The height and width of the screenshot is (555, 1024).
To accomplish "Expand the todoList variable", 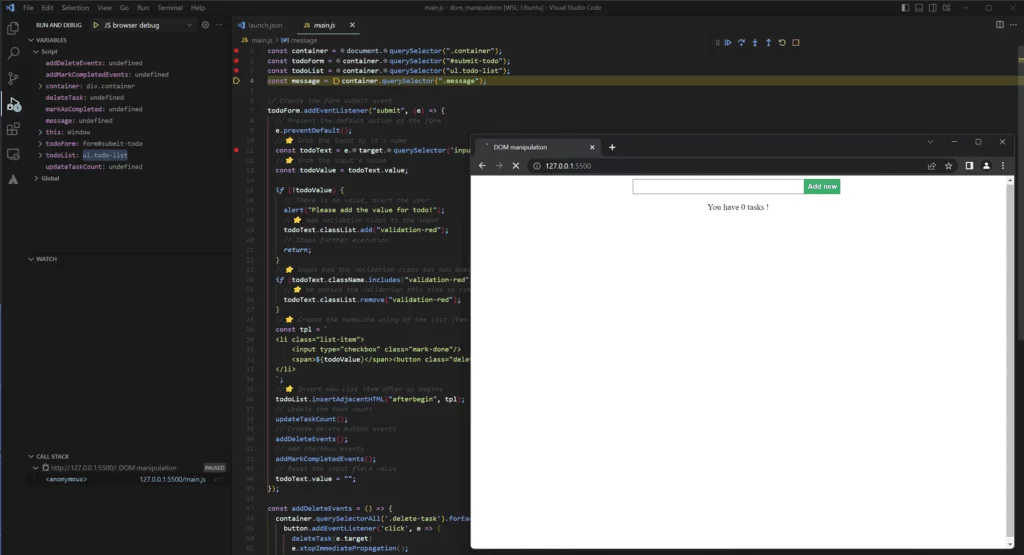I will click(x=40, y=155).
